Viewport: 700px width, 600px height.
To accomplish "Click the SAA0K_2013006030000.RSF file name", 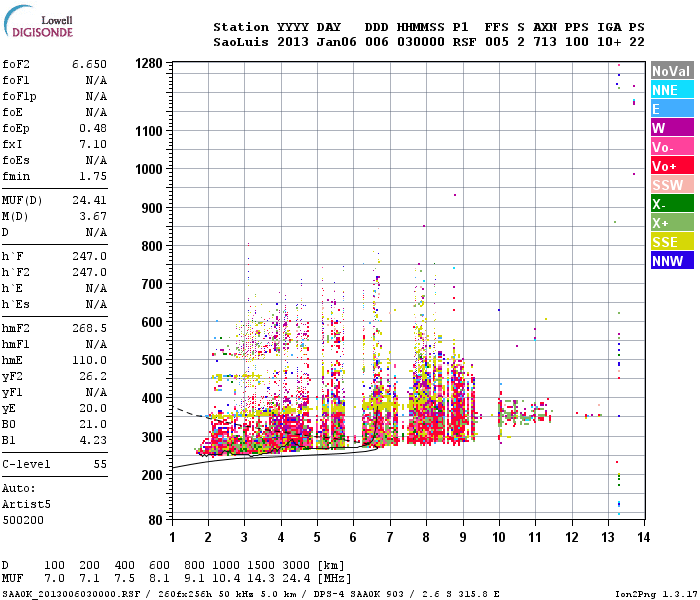I will pos(71,594).
